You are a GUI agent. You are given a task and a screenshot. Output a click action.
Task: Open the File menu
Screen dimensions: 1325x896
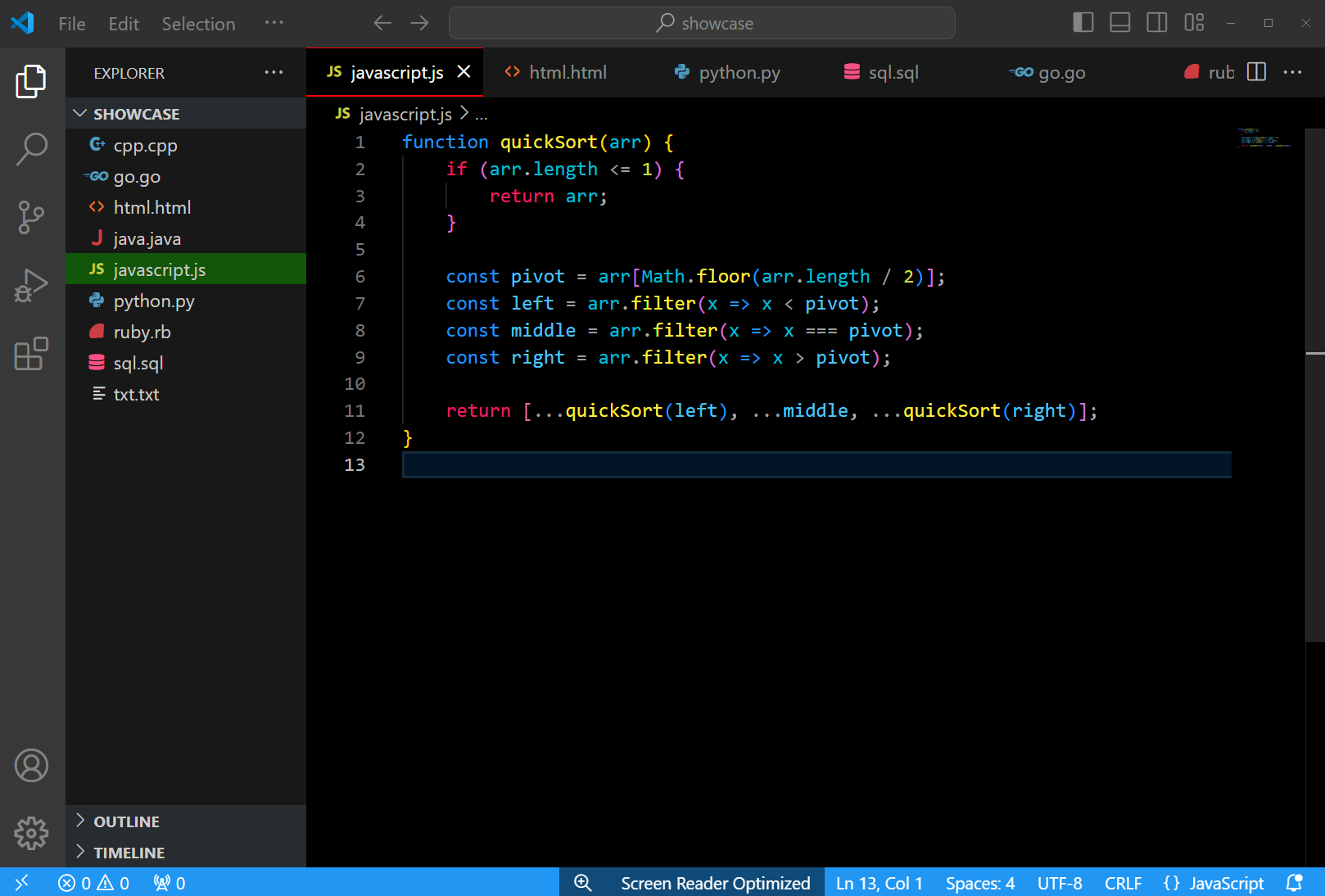(x=72, y=24)
